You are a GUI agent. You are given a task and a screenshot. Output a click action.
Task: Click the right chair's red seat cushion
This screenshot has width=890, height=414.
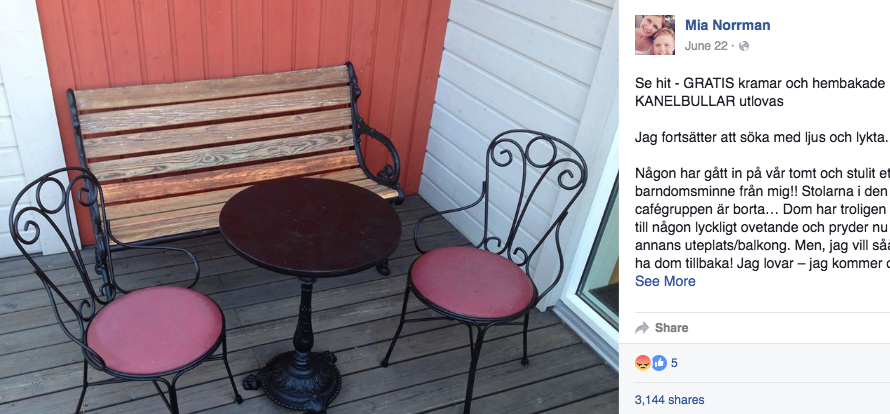pos(472,282)
